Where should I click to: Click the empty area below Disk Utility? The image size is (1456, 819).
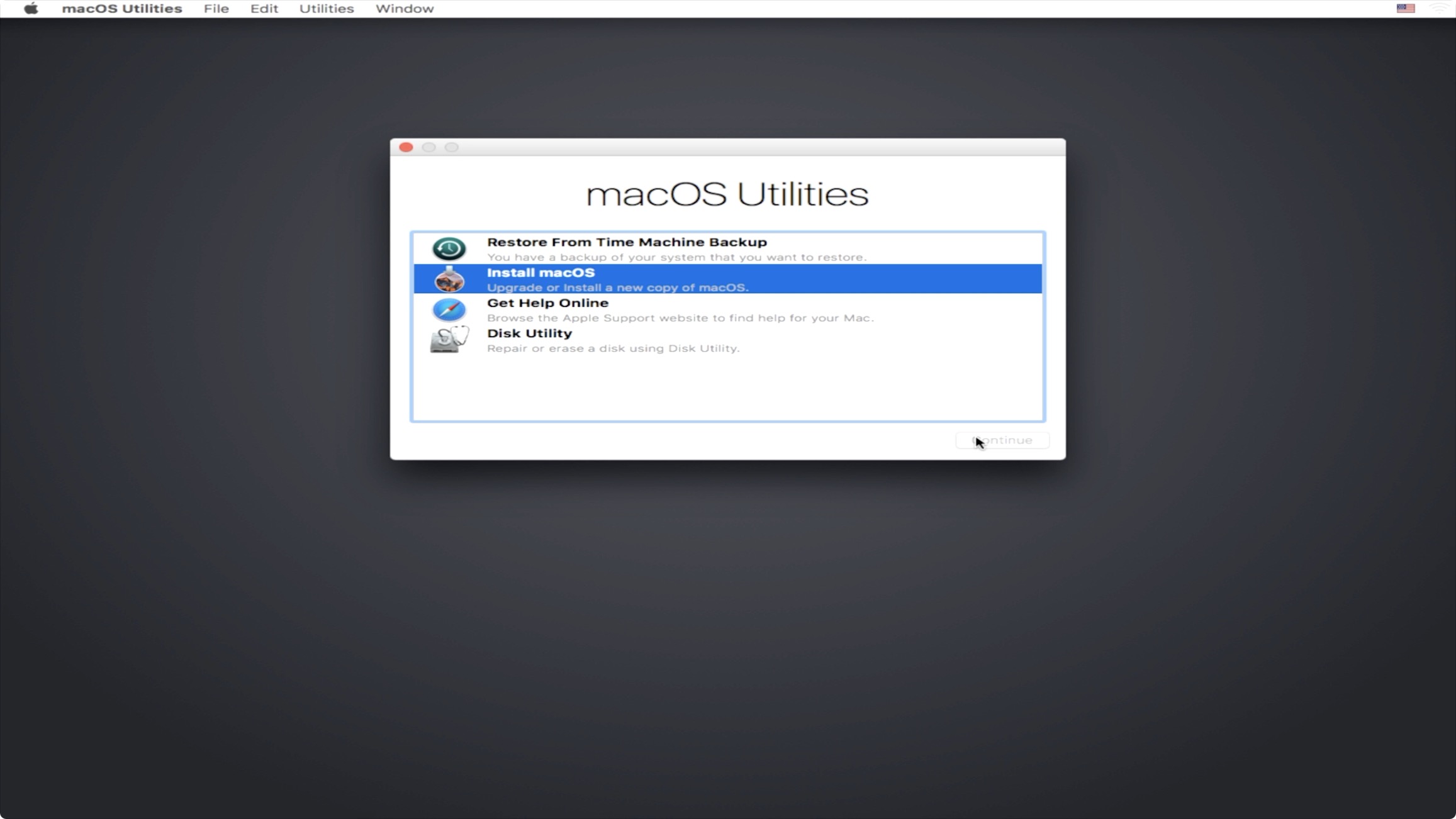(x=727, y=389)
